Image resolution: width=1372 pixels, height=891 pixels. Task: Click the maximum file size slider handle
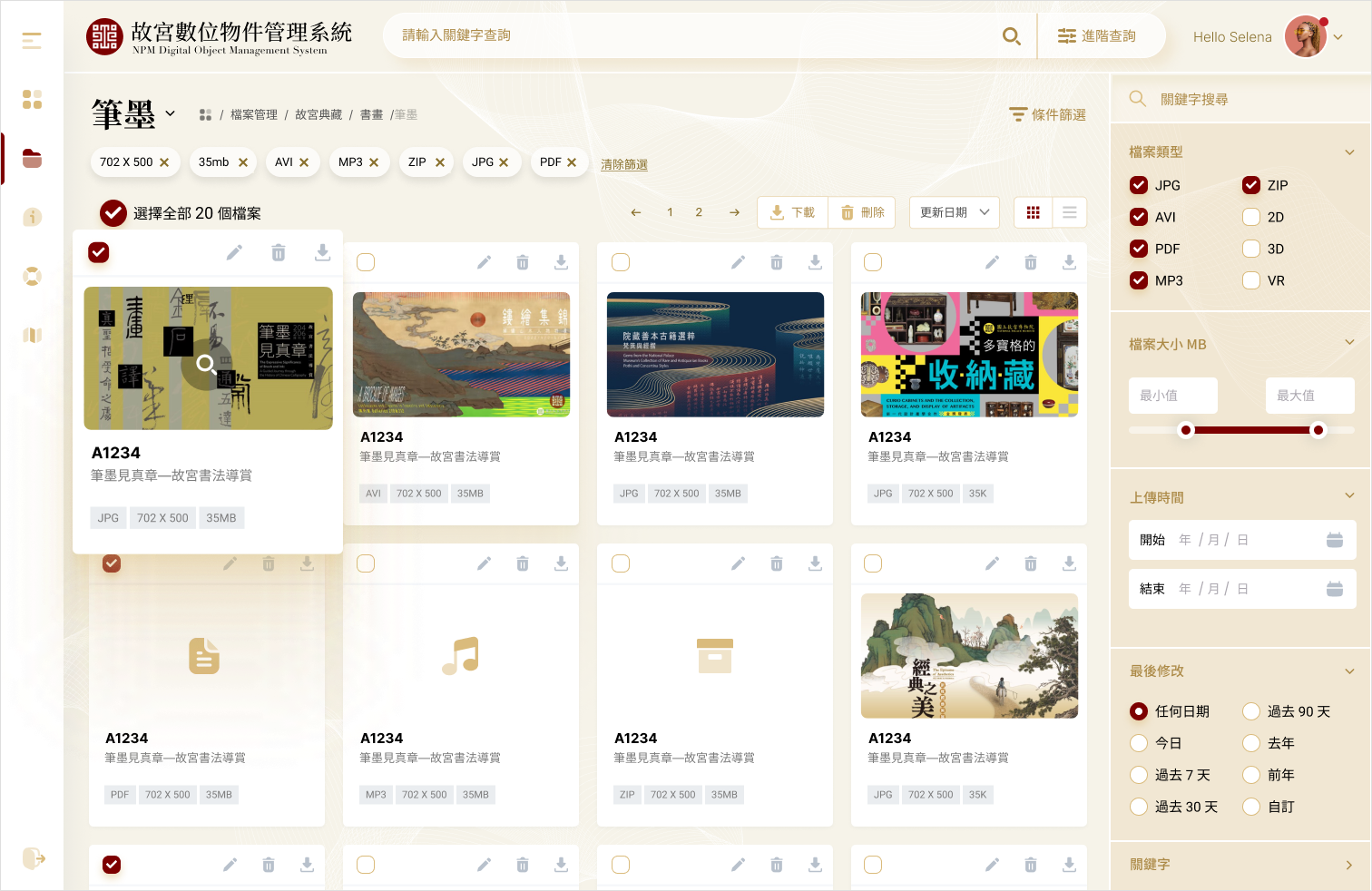tap(1318, 430)
